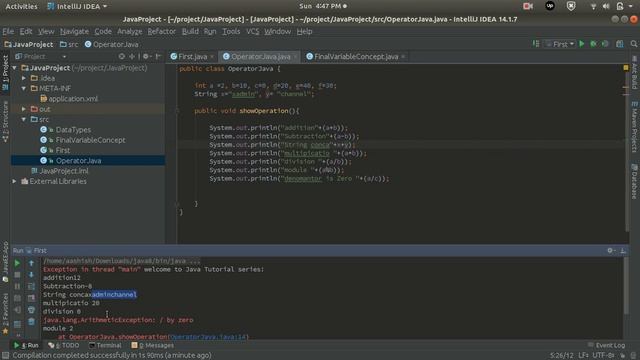Click the screen recording indicator in the system bar

click(528, 6)
